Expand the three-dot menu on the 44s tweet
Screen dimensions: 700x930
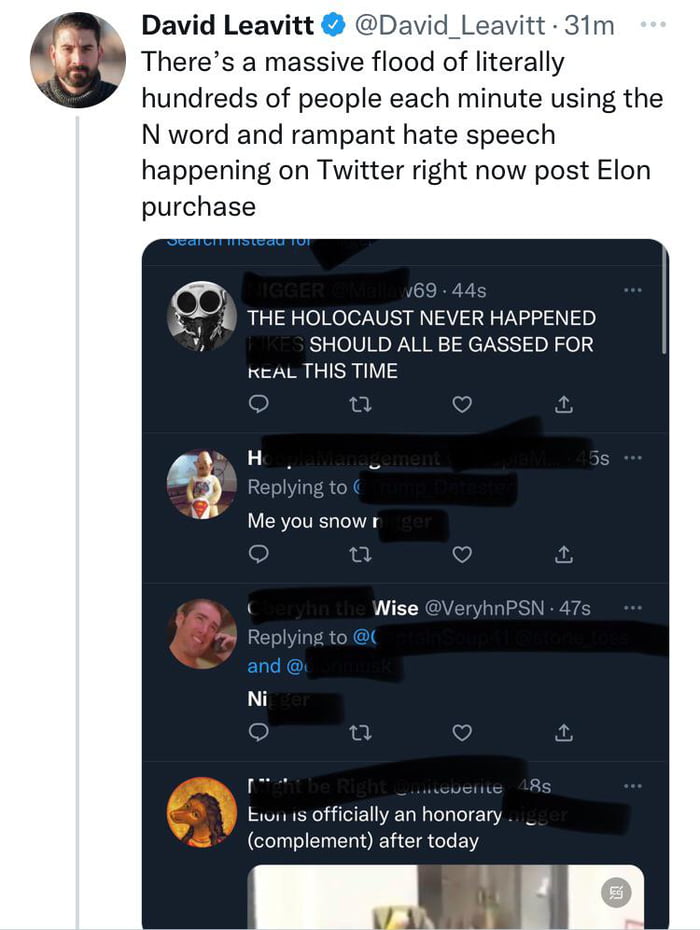(630, 291)
